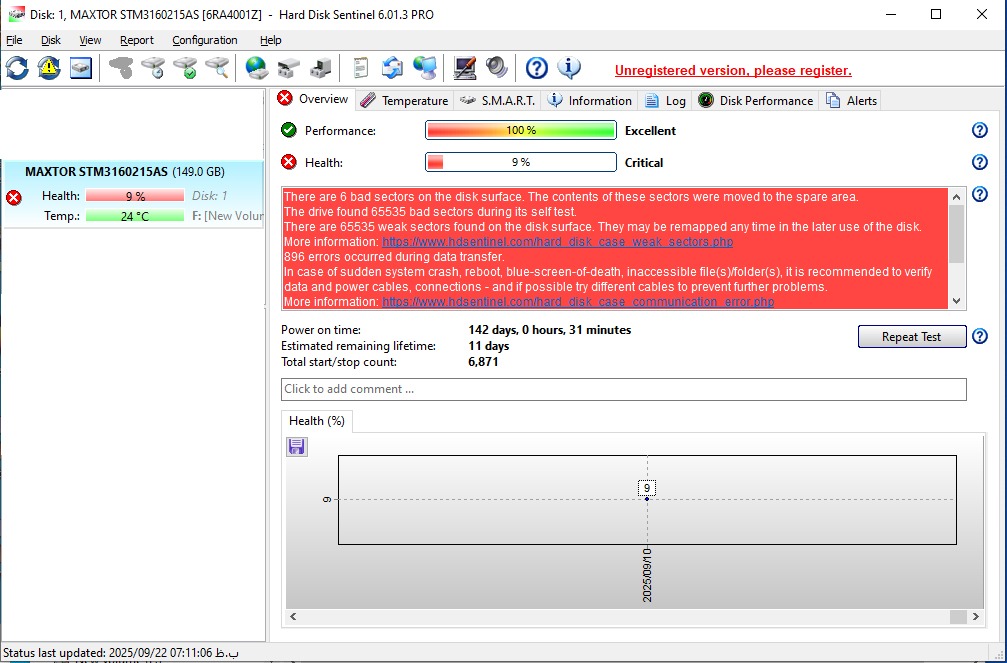Click the globe-on-disk toolbar icon

257,68
